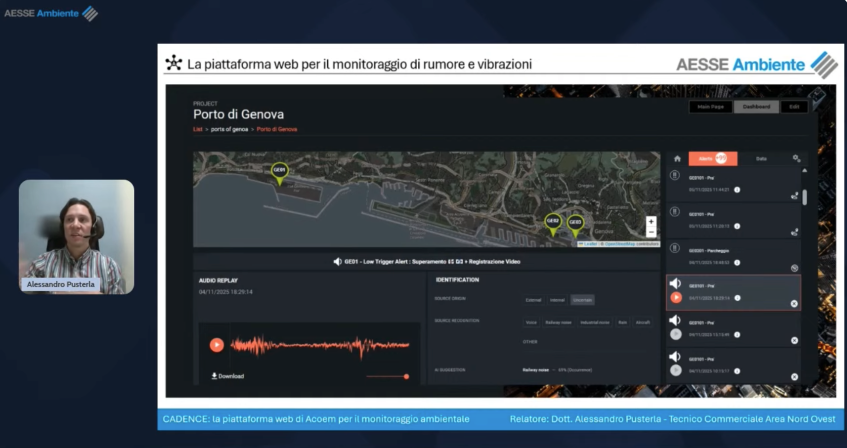This screenshot has height=448, width=847.
Task: Click speaker icon beside GE01 Low Trigger Alert
Action: [338, 262]
